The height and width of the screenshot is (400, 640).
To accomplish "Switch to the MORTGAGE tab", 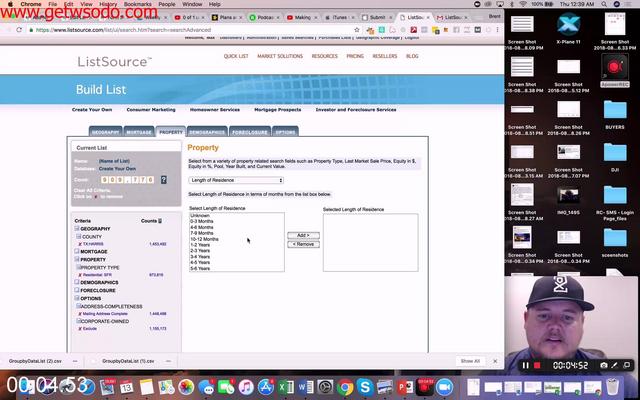I will coord(139,131).
